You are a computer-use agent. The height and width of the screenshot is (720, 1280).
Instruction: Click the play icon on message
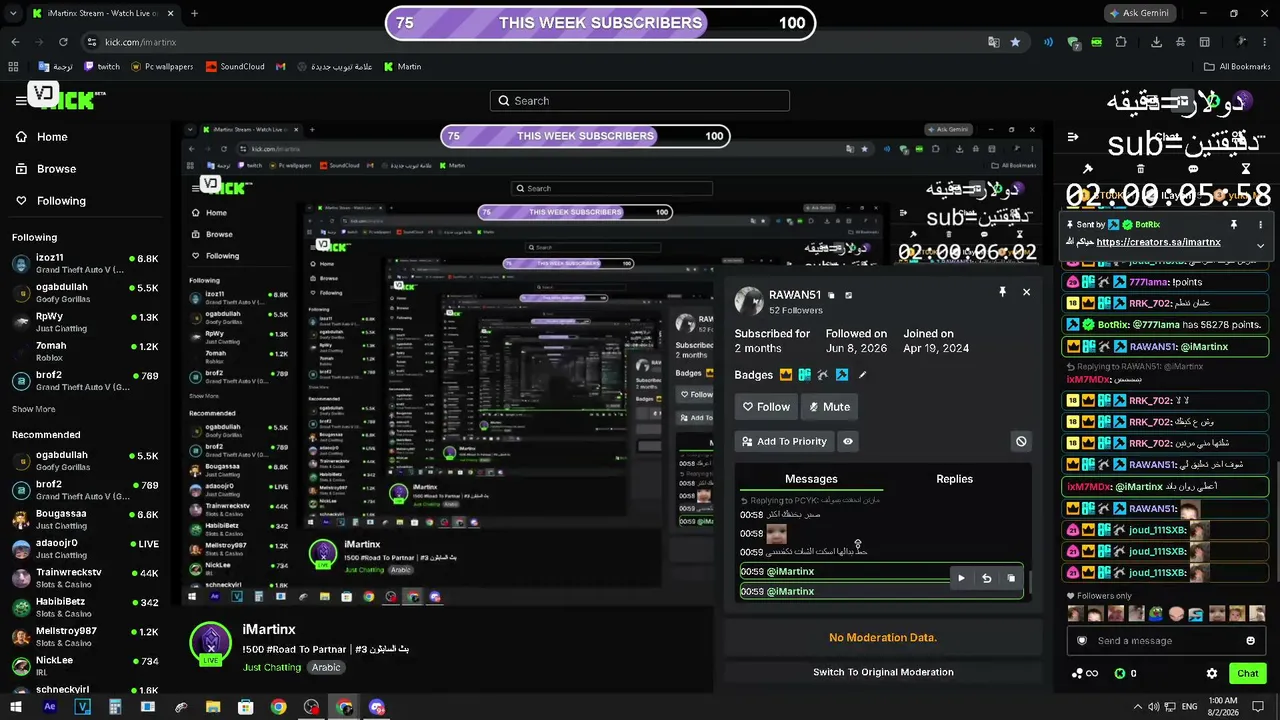[961, 578]
